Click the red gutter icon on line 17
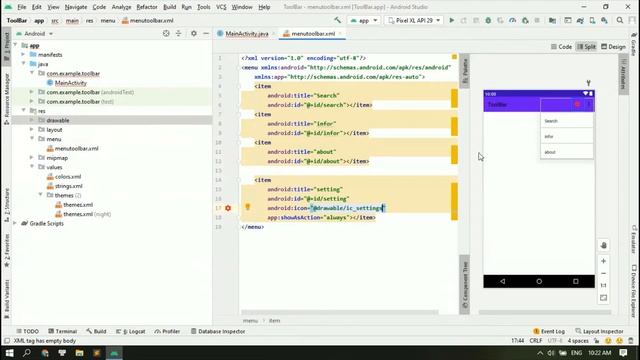 click(x=228, y=208)
